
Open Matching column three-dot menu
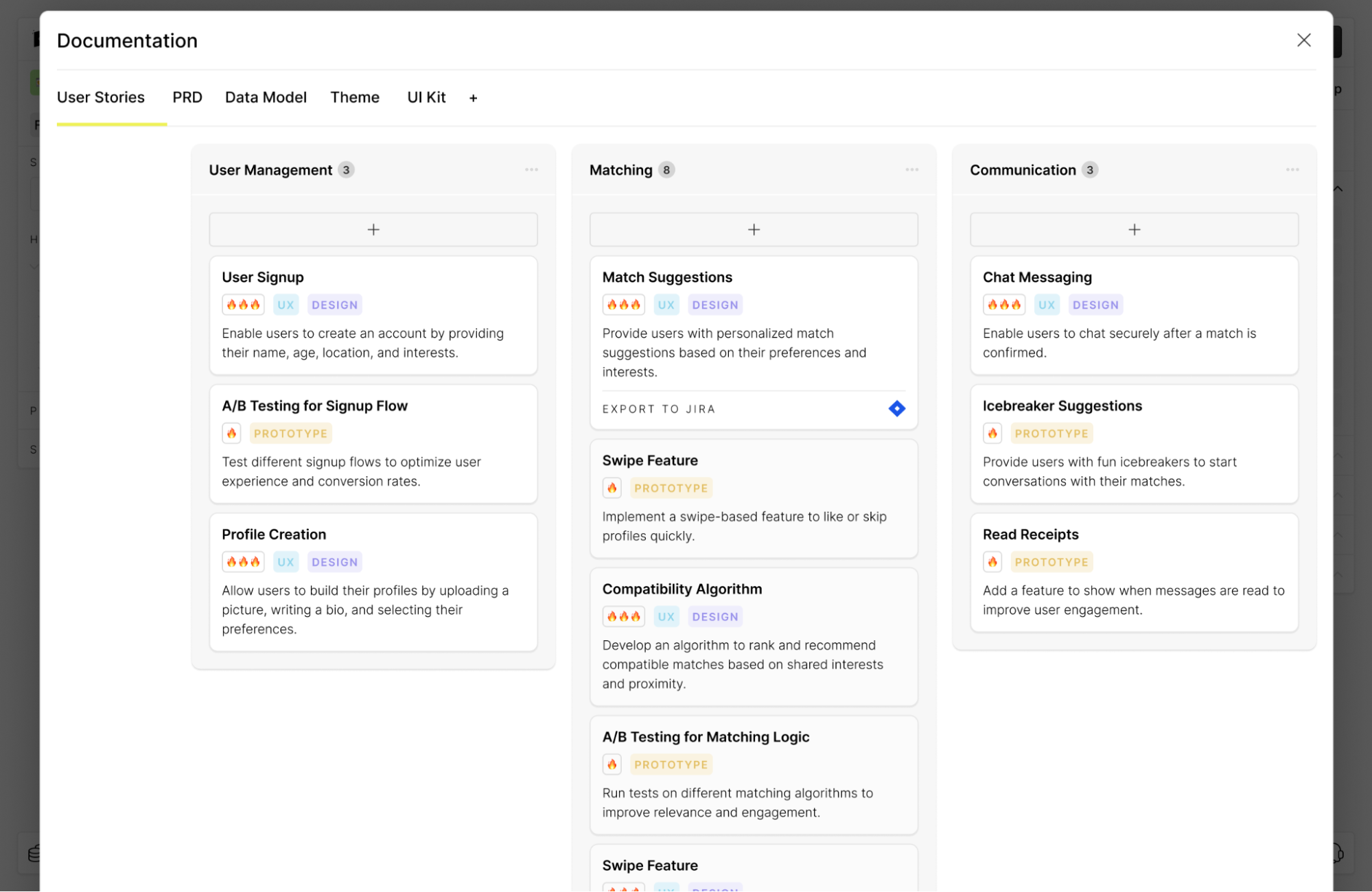click(x=911, y=169)
